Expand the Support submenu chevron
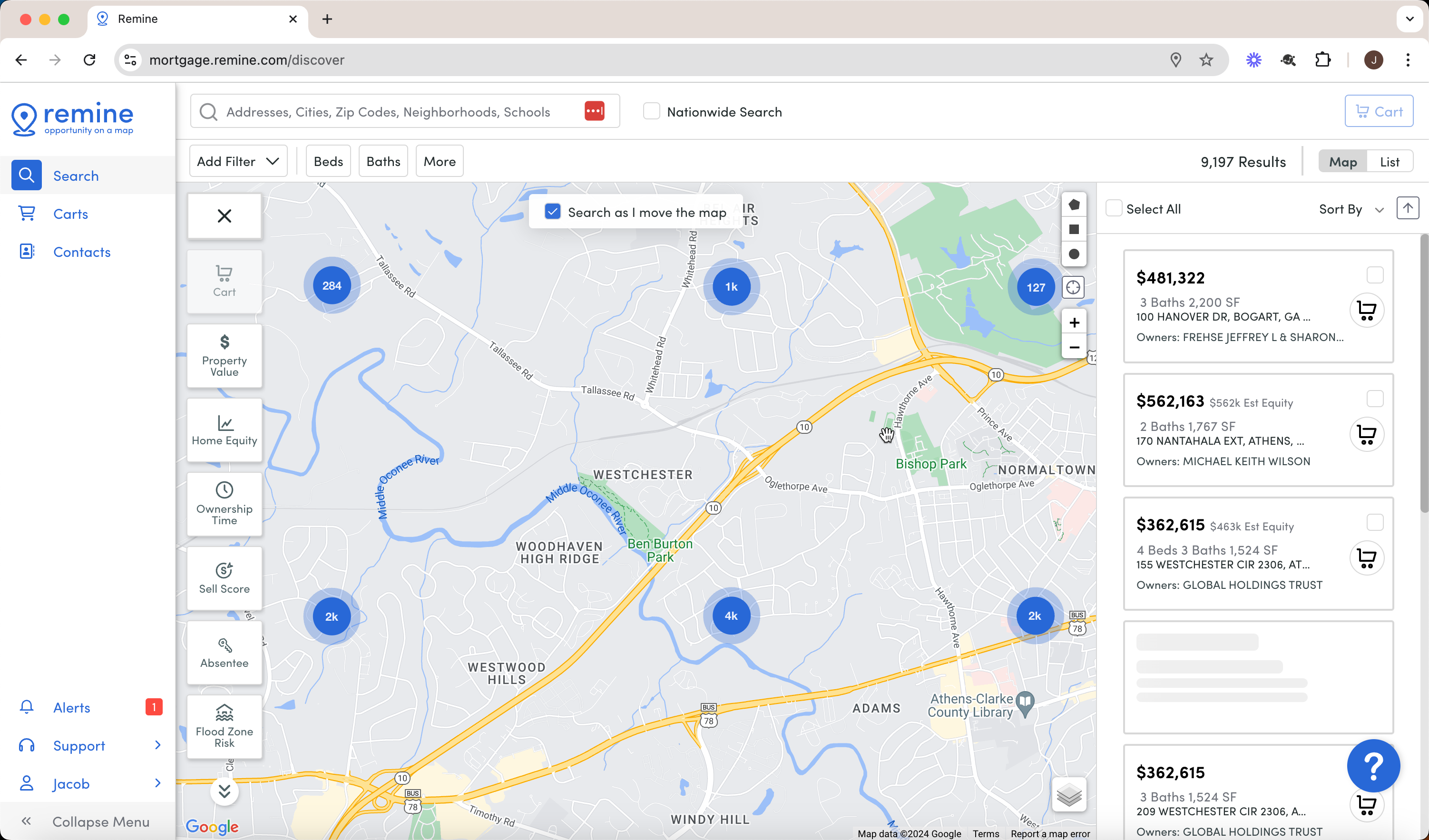This screenshot has height=840, width=1429. pyautogui.click(x=157, y=745)
